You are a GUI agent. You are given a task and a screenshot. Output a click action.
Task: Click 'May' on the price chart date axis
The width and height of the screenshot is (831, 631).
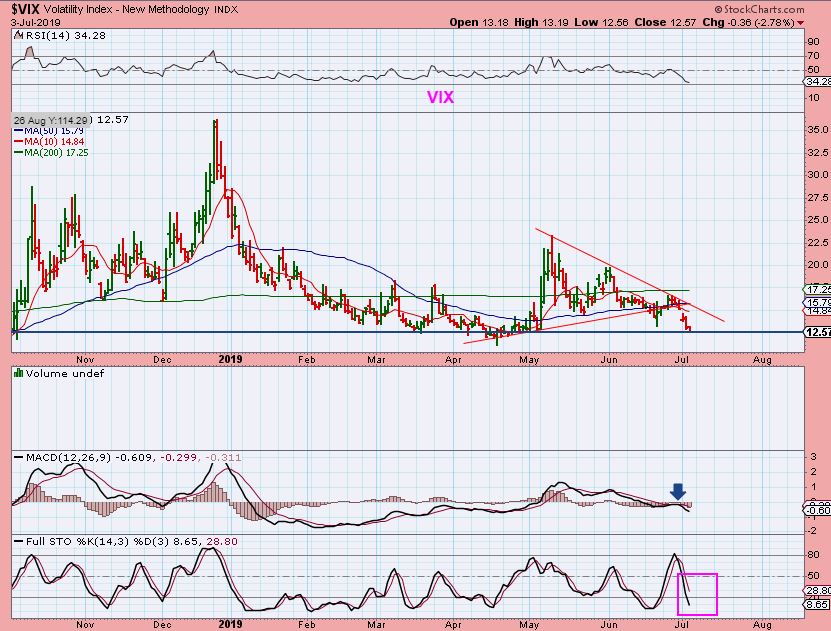(529, 360)
